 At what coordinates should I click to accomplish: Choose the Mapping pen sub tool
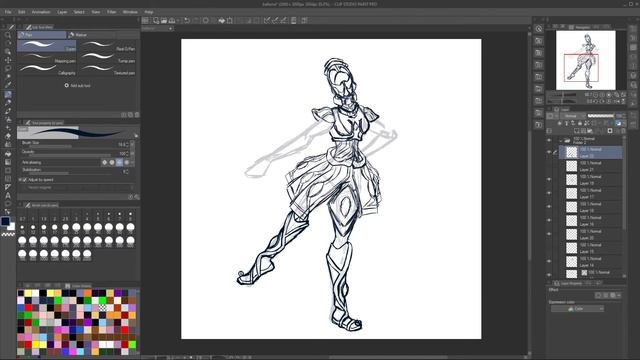(x=47, y=58)
